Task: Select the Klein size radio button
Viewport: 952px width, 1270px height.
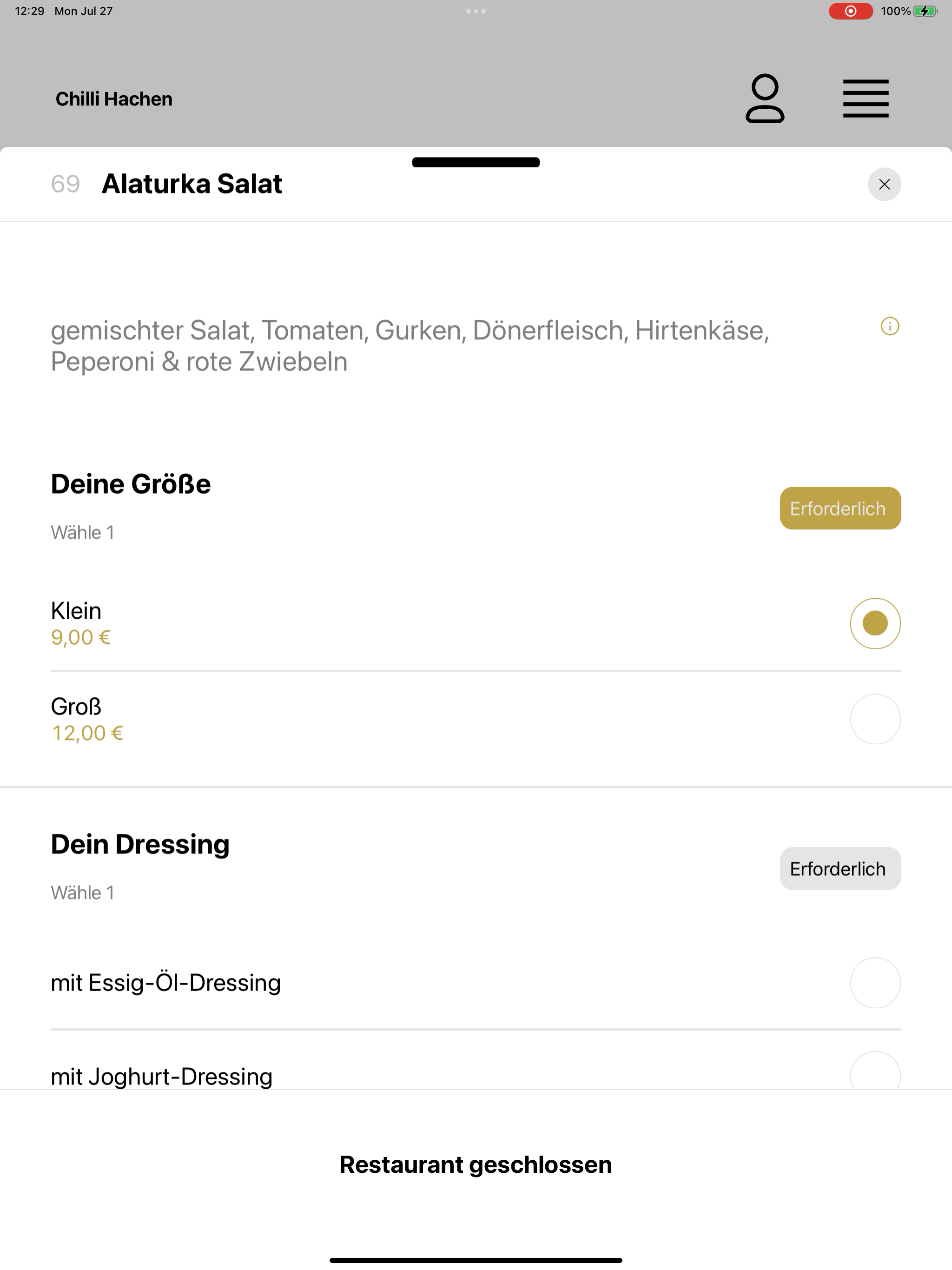Action: [x=875, y=623]
